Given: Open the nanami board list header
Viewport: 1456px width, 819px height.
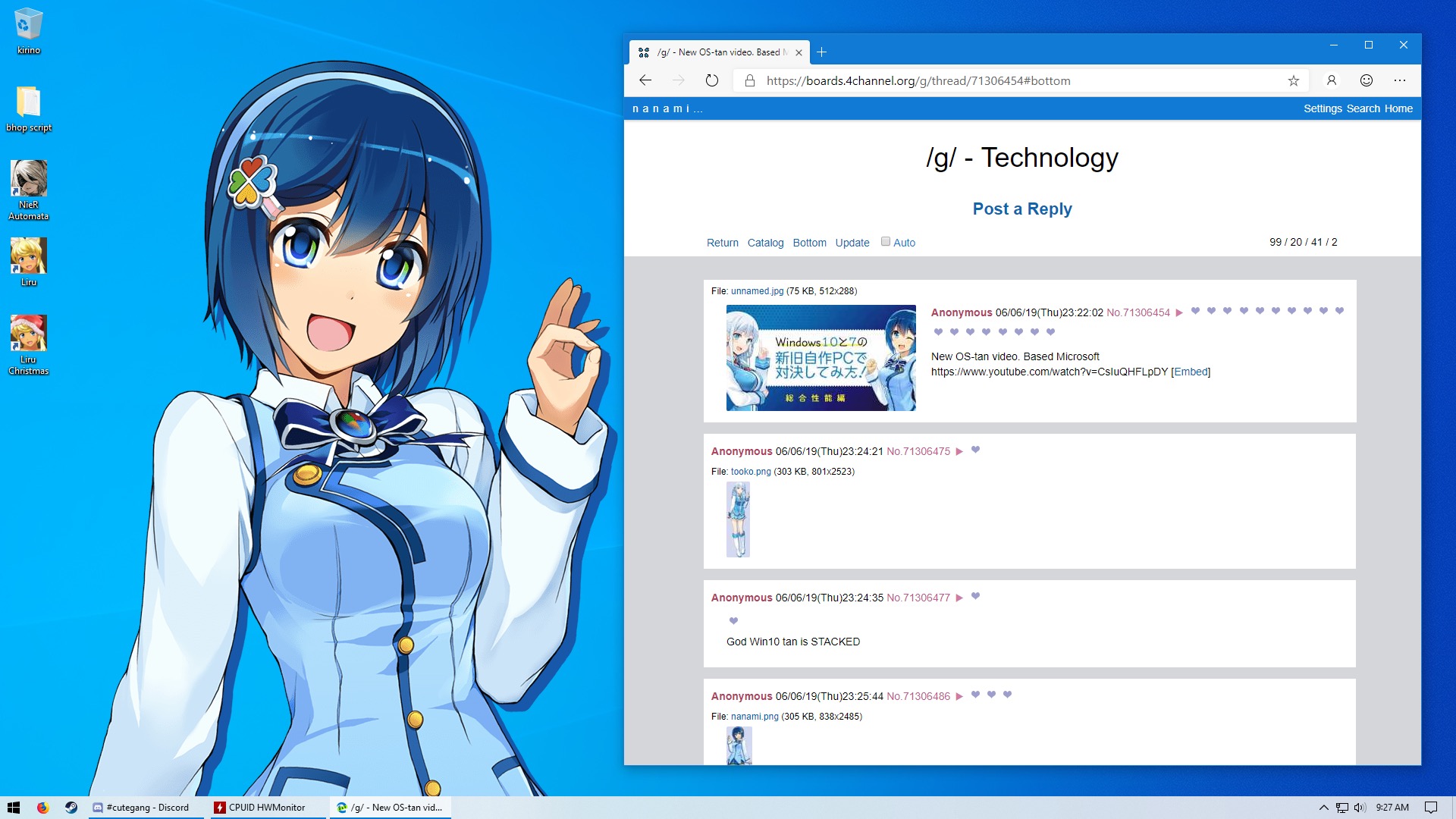Looking at the screenshot, I should (x=667, y=108).
